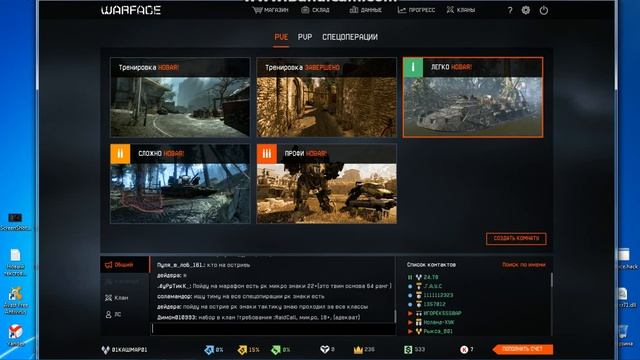Screen dimensions: 640x360
Task: Click the Warface logo
Action: [131, 11]
